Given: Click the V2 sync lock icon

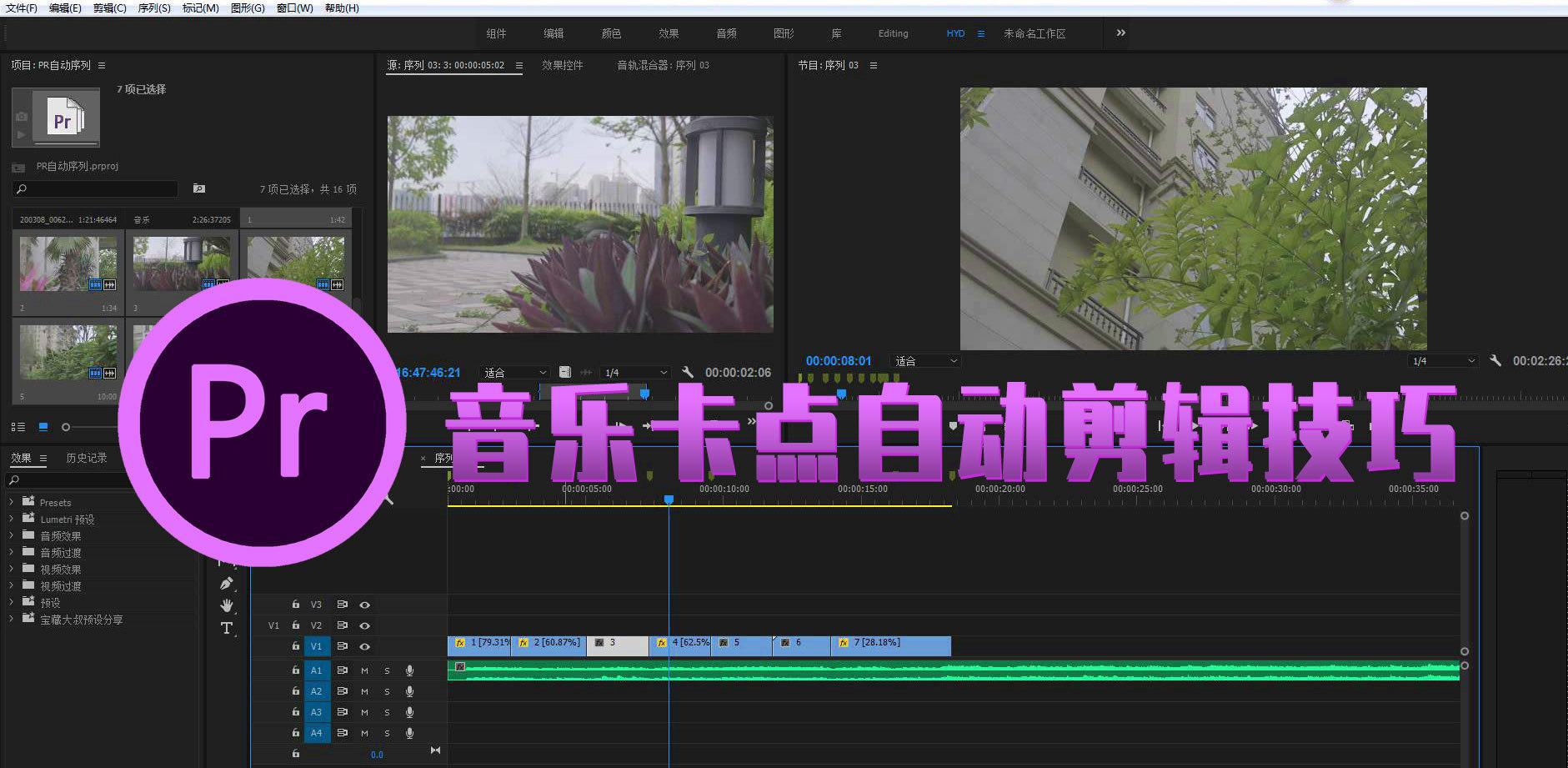Looking at the screenshot, I should tap(342, 625).
